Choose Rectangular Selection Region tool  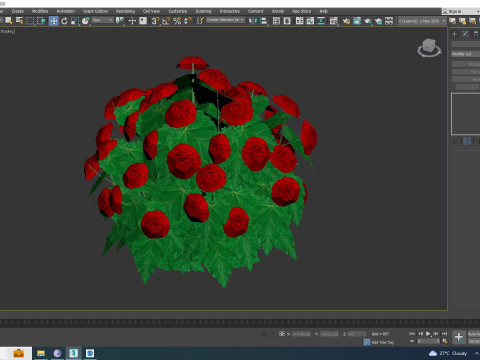pos(30,21)
